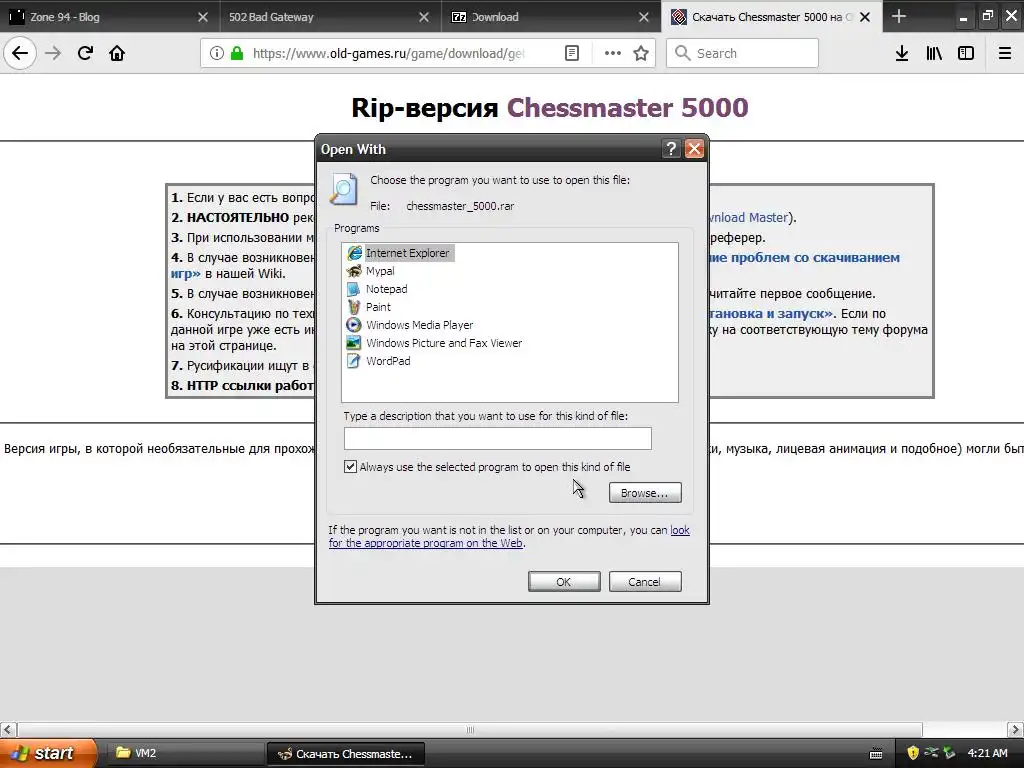Click the Browse... button
Image resolution: width=1024 pixels, height=768 pixels.
(x=645, y=492)
